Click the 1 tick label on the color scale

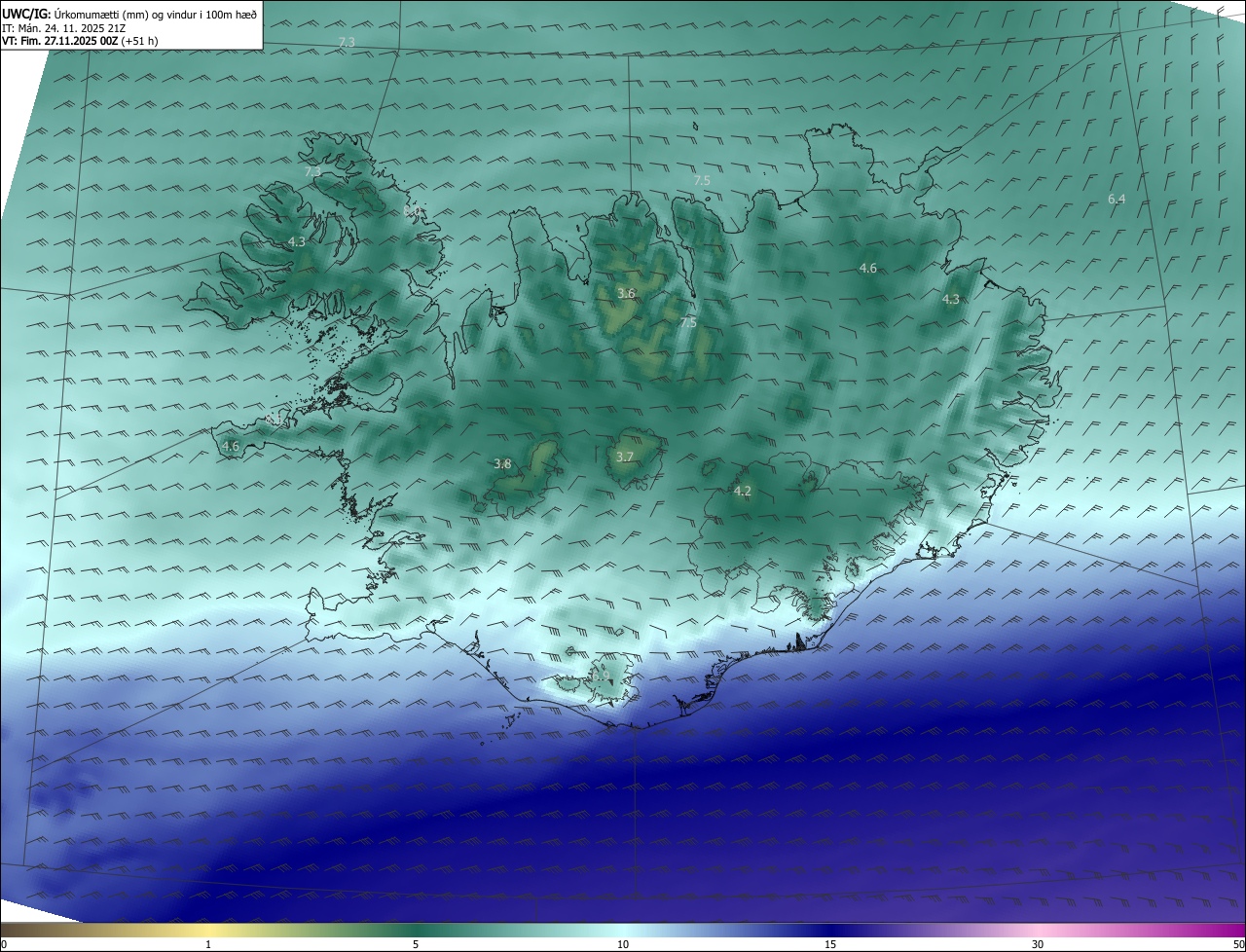tap(209, 944)
